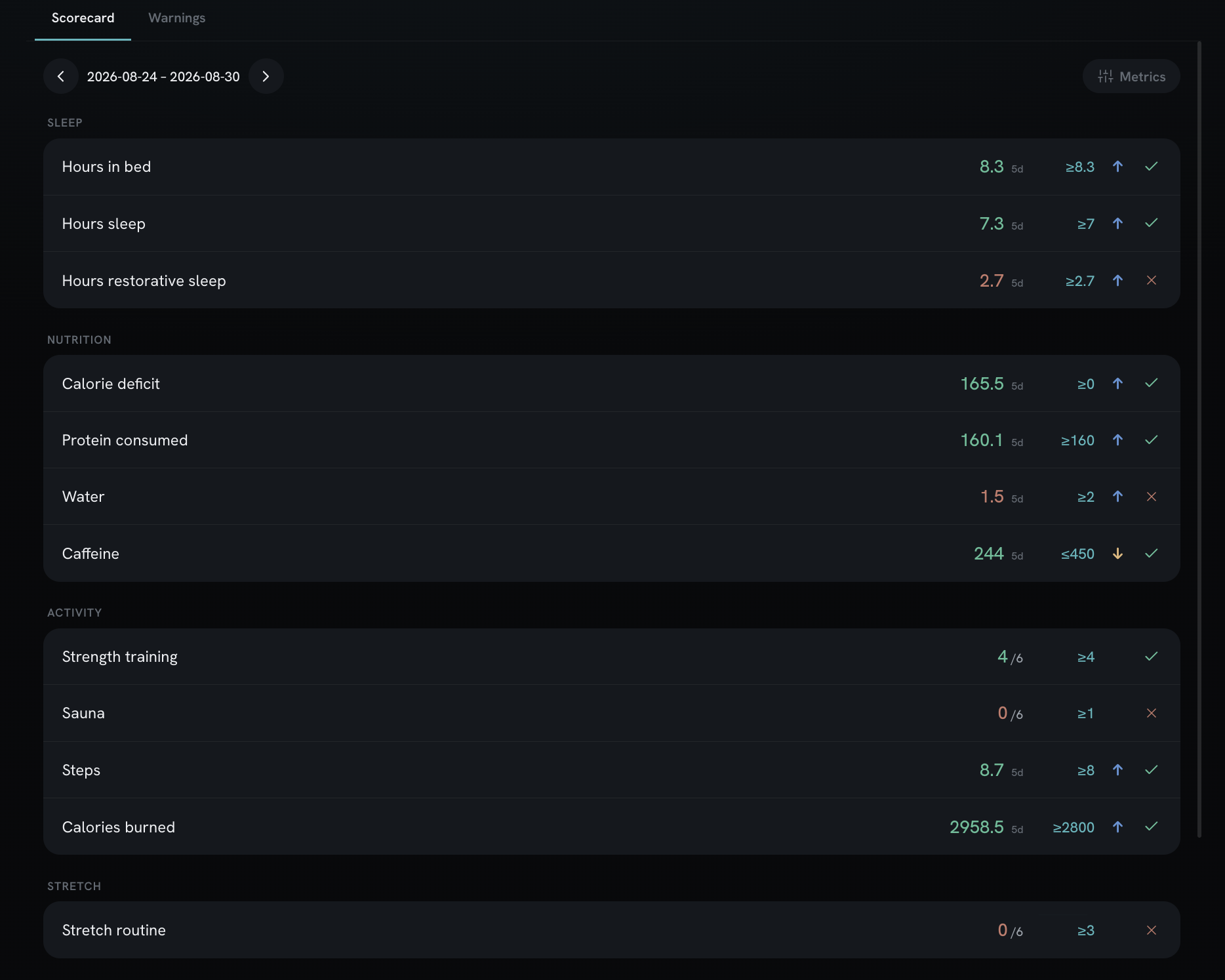This screenshot has height=980, width=1225.
Task: Click the Calories burned target ≥2800
Action: pos(1074,827)
